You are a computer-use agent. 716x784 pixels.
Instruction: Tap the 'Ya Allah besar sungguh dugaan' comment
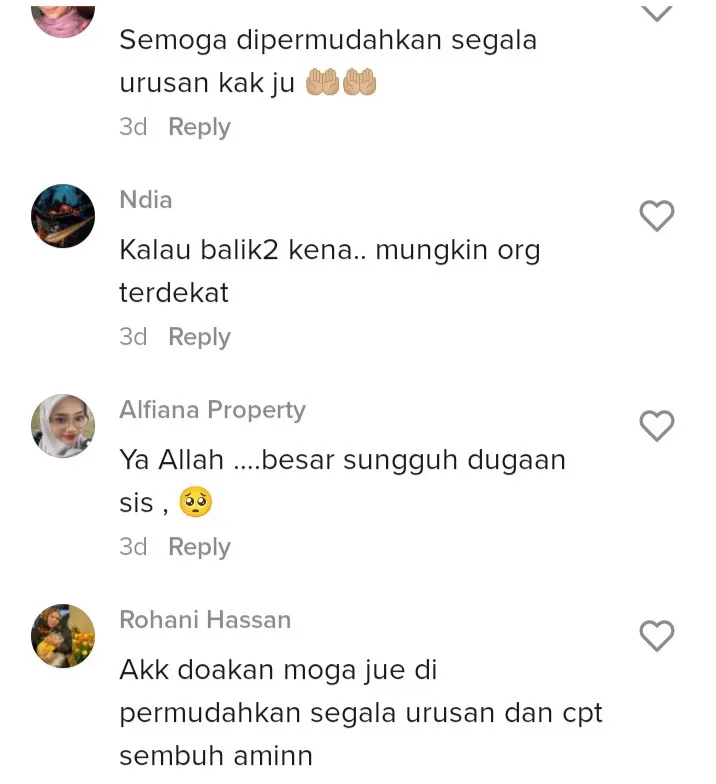[342, 481]
